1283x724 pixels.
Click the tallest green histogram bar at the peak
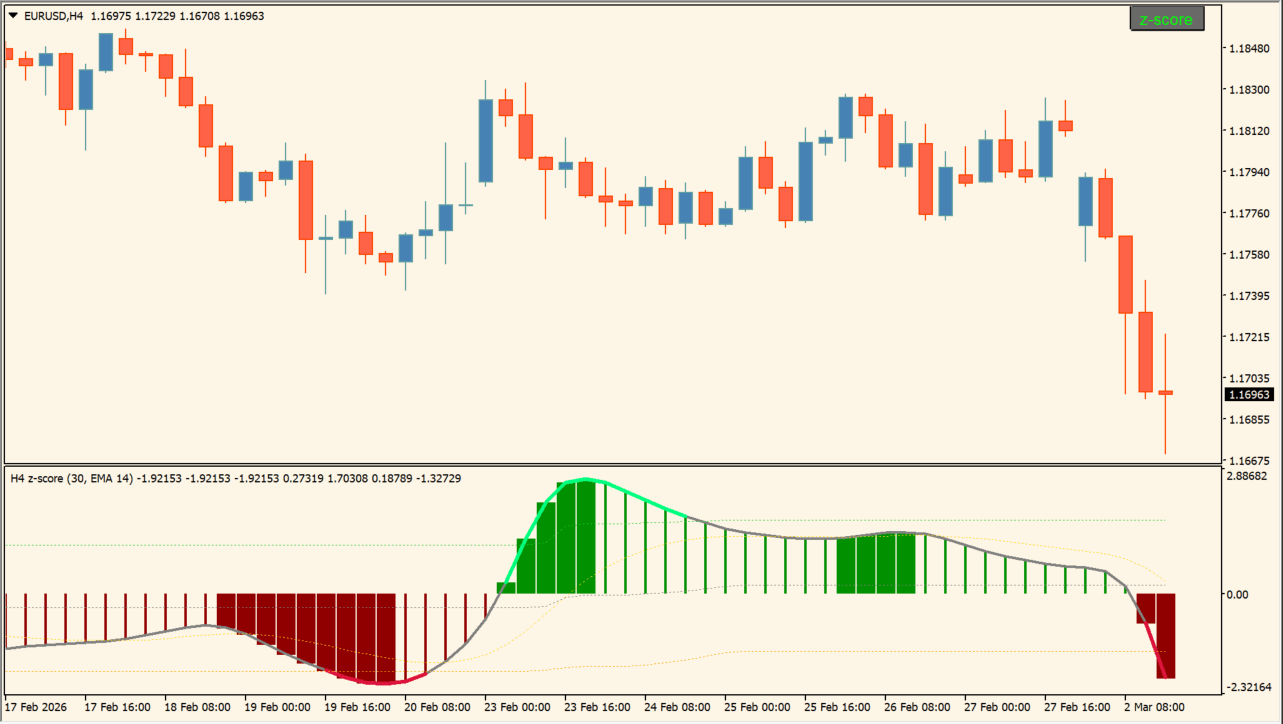[x=586, y=538]
